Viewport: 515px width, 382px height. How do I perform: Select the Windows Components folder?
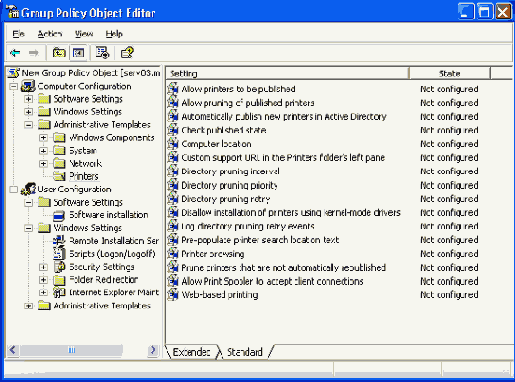112,138
